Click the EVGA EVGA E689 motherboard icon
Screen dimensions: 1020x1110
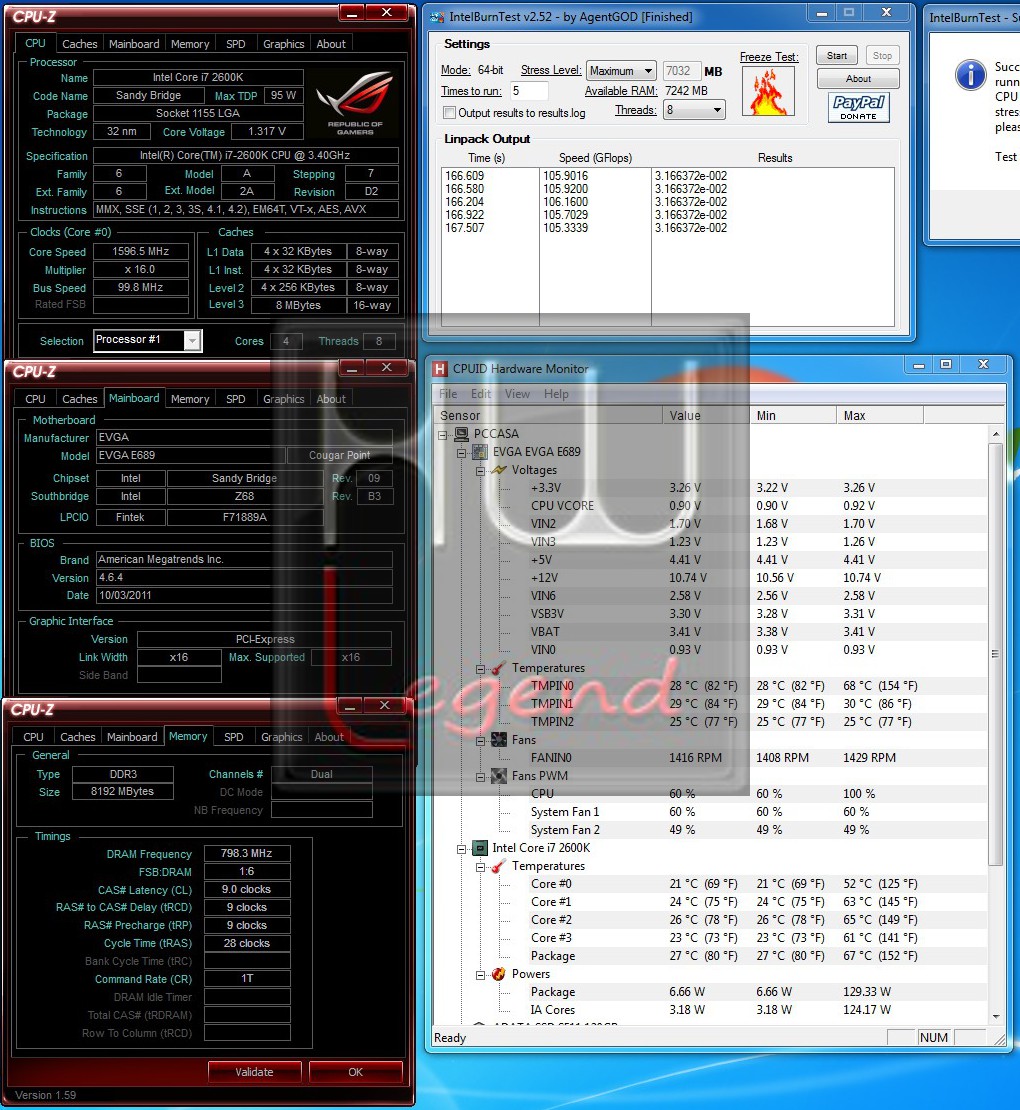480,452
